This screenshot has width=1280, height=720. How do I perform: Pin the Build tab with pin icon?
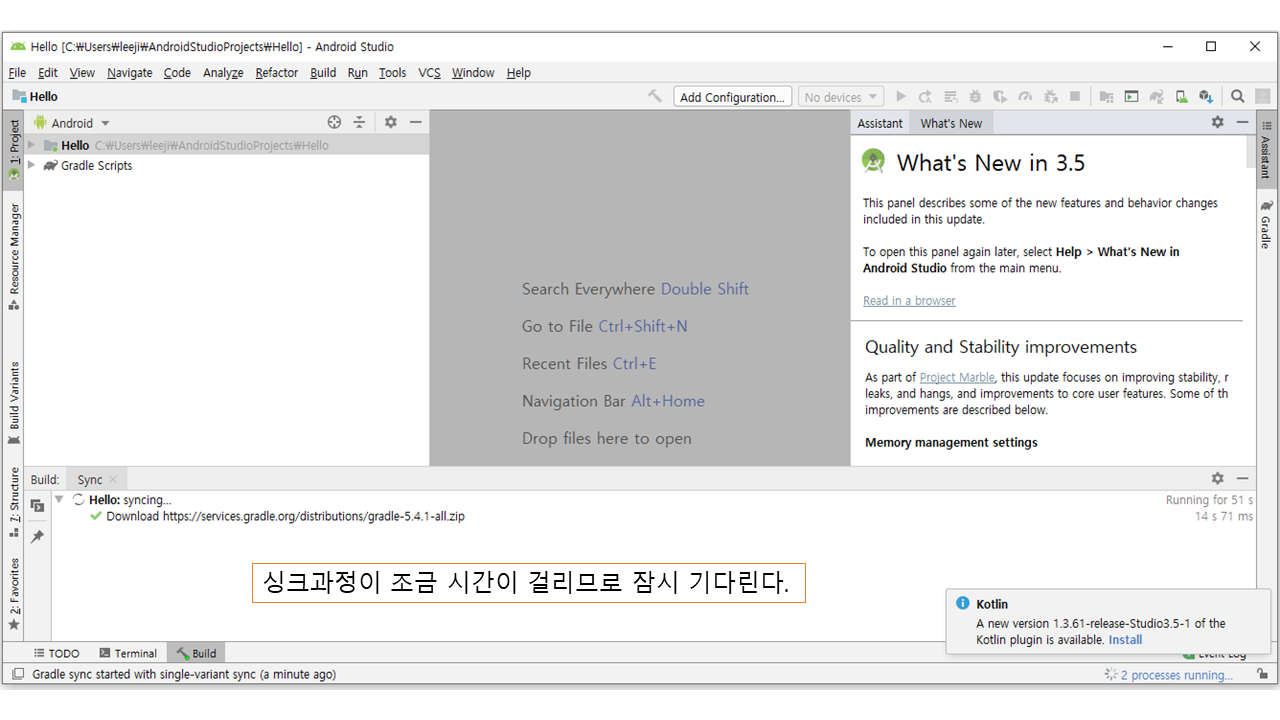click(37, 537)
